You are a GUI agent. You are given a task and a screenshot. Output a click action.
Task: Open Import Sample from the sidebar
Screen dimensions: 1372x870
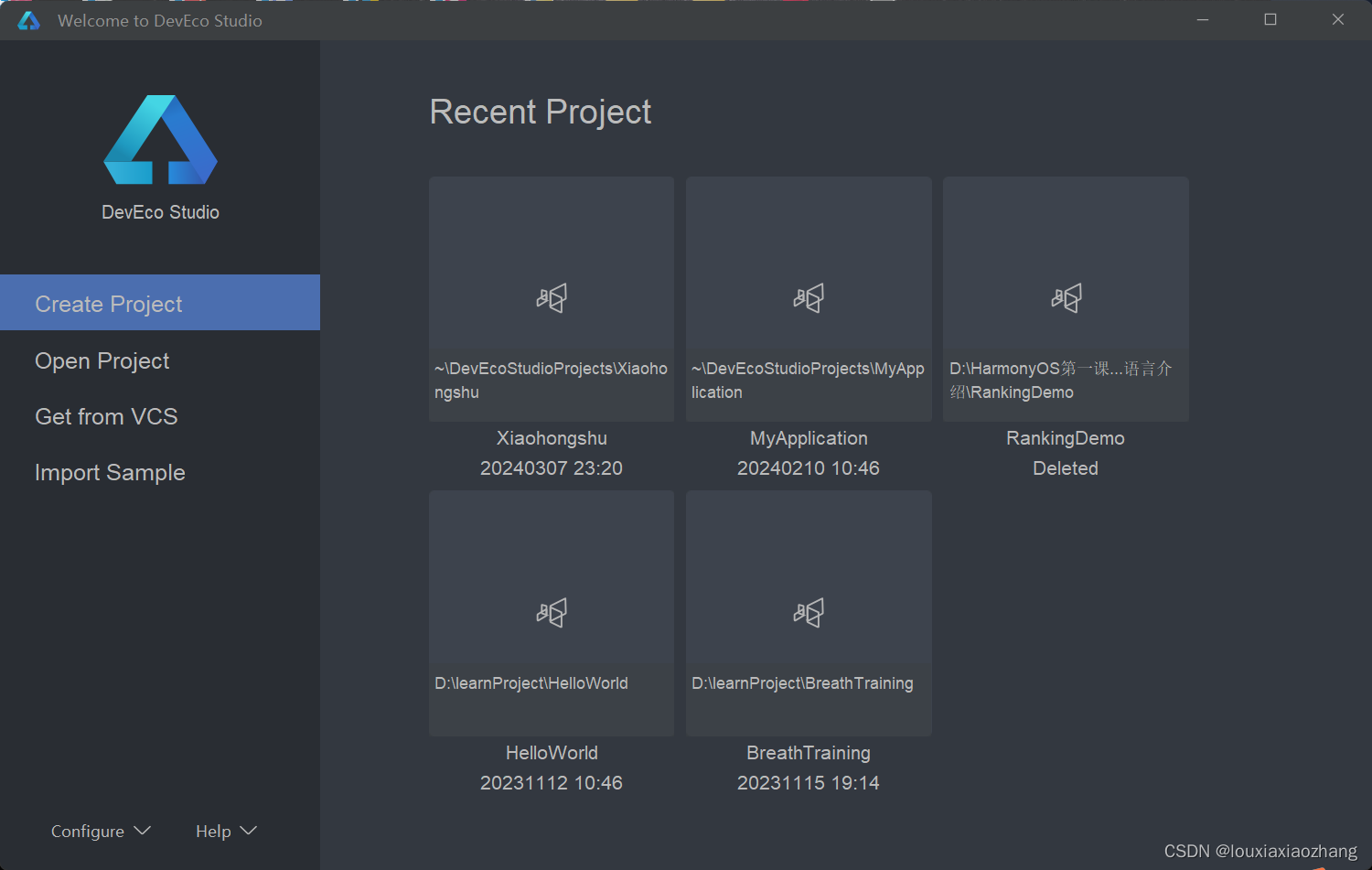point(160,472)
